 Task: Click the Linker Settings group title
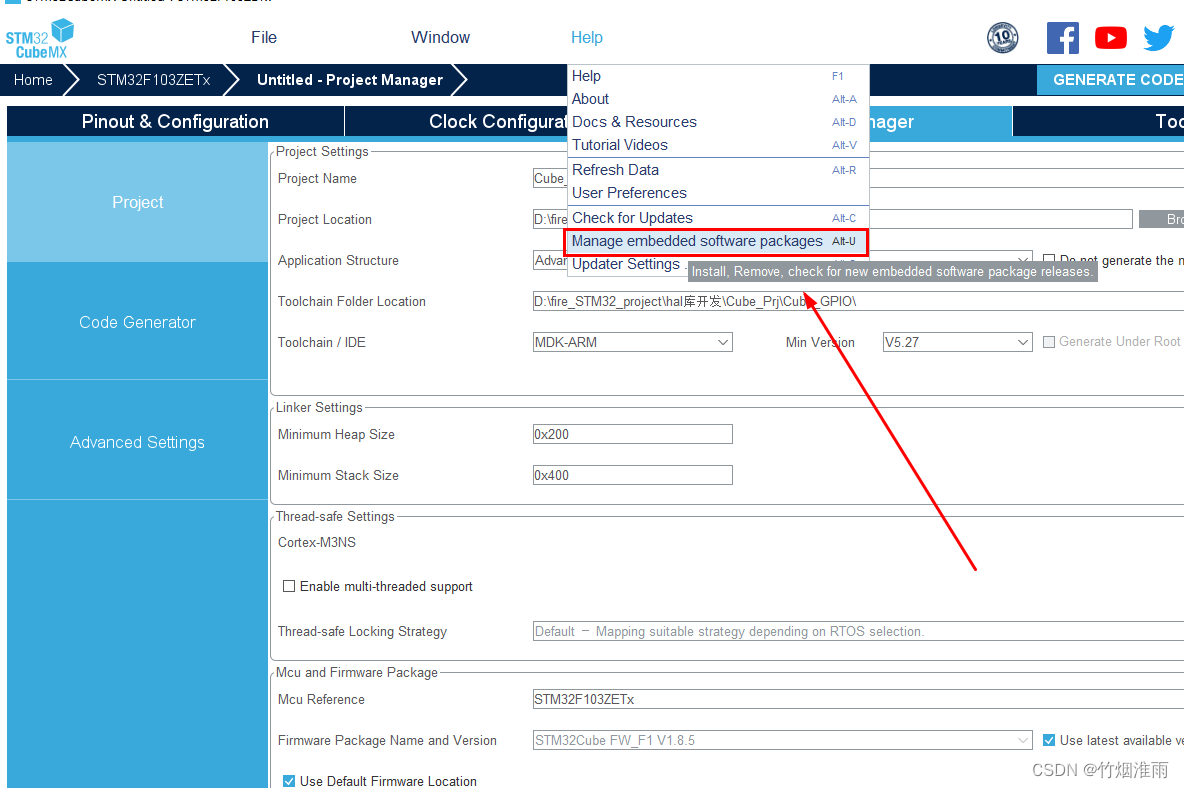point(319,408)
